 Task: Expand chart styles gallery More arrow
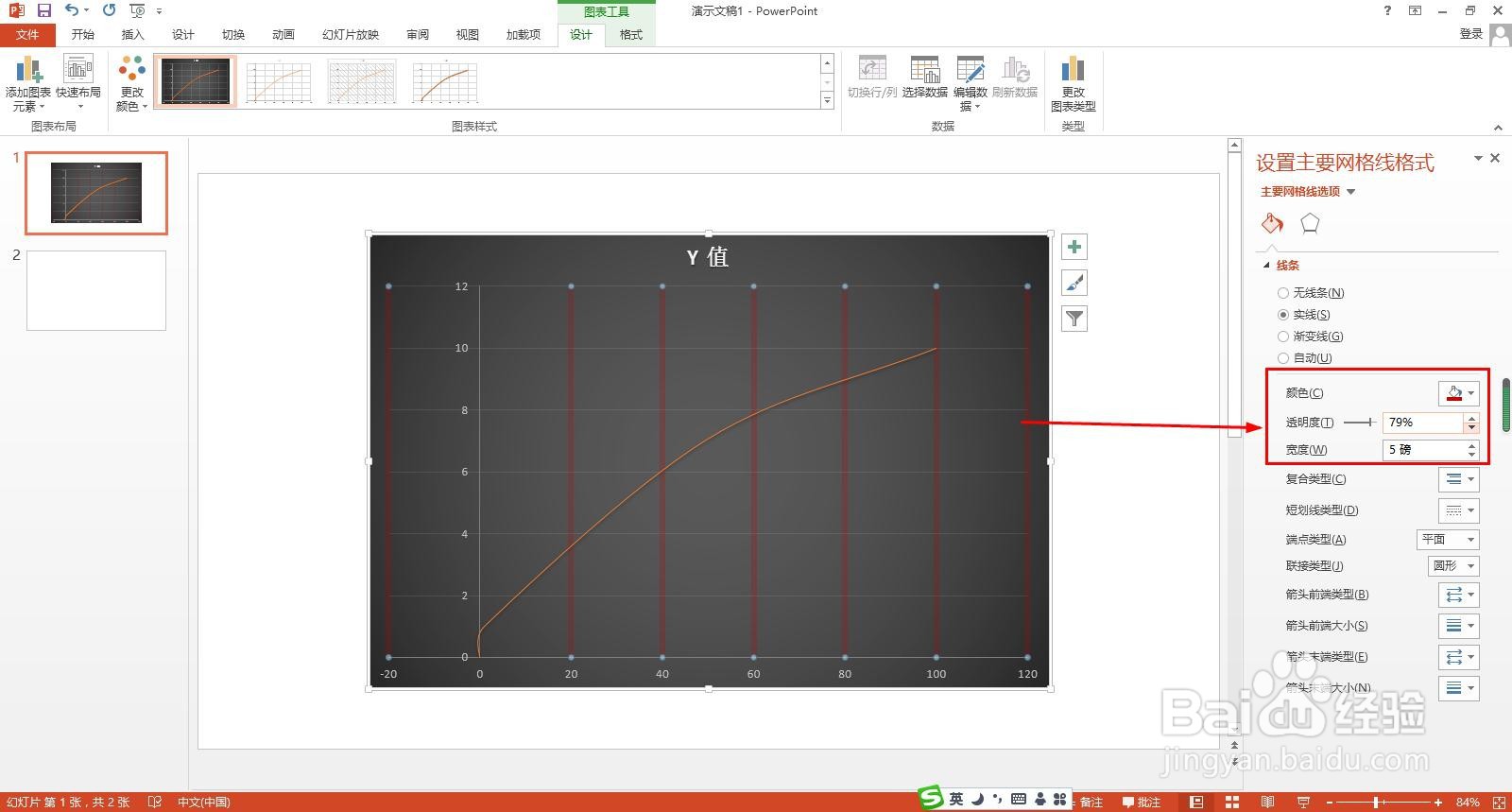click(x=827, y=100)
